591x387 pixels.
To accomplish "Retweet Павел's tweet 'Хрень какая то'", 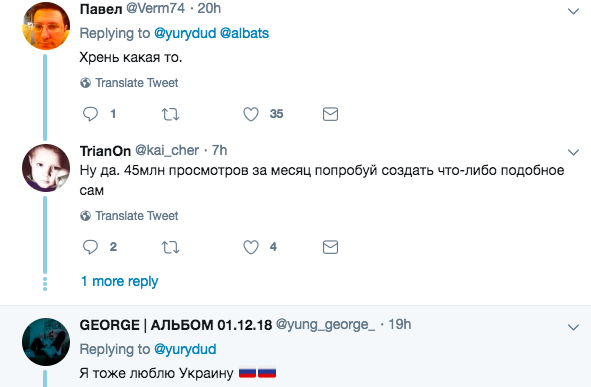I will tap(170, 114).
